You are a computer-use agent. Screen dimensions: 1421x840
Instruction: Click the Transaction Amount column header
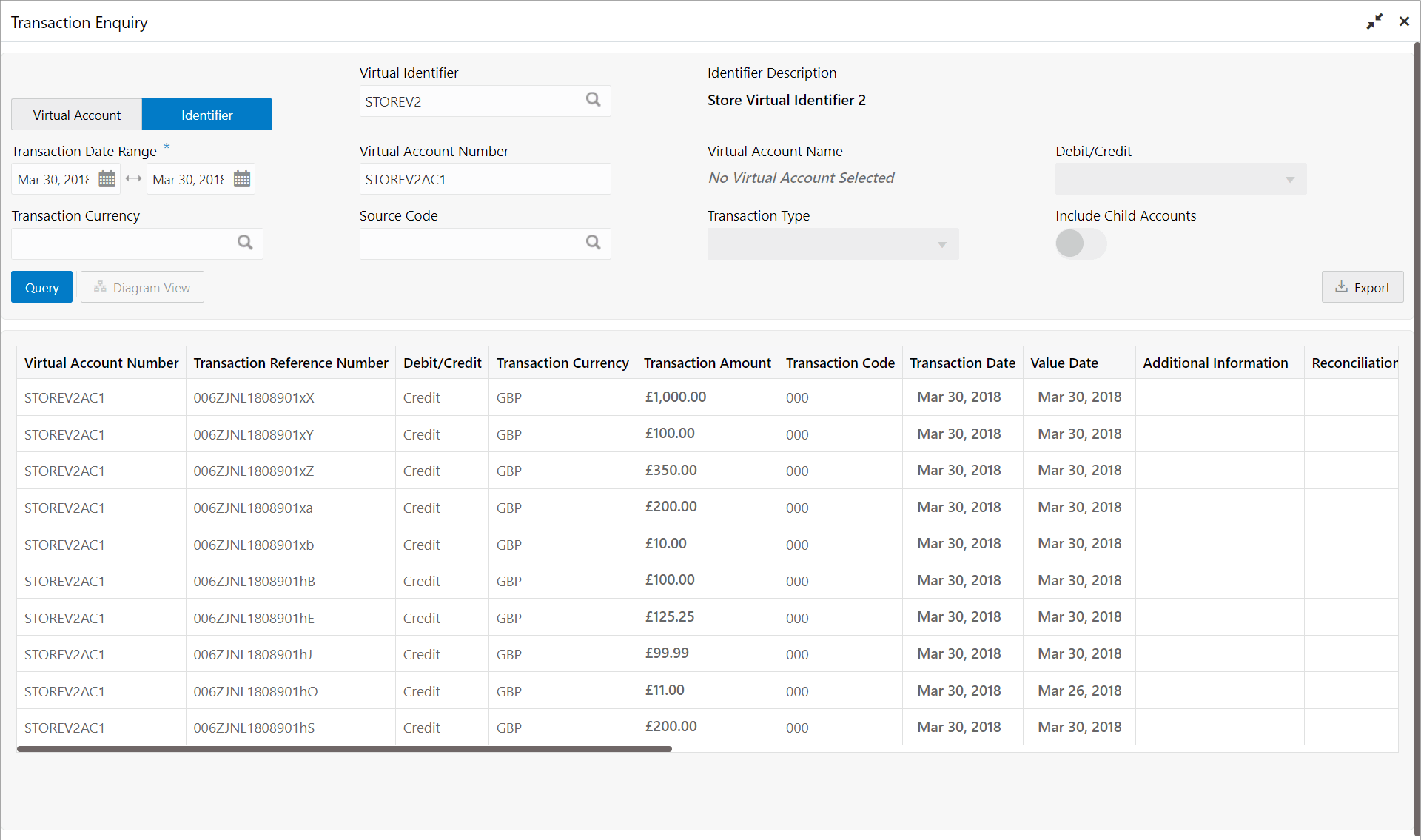point(707,363)
